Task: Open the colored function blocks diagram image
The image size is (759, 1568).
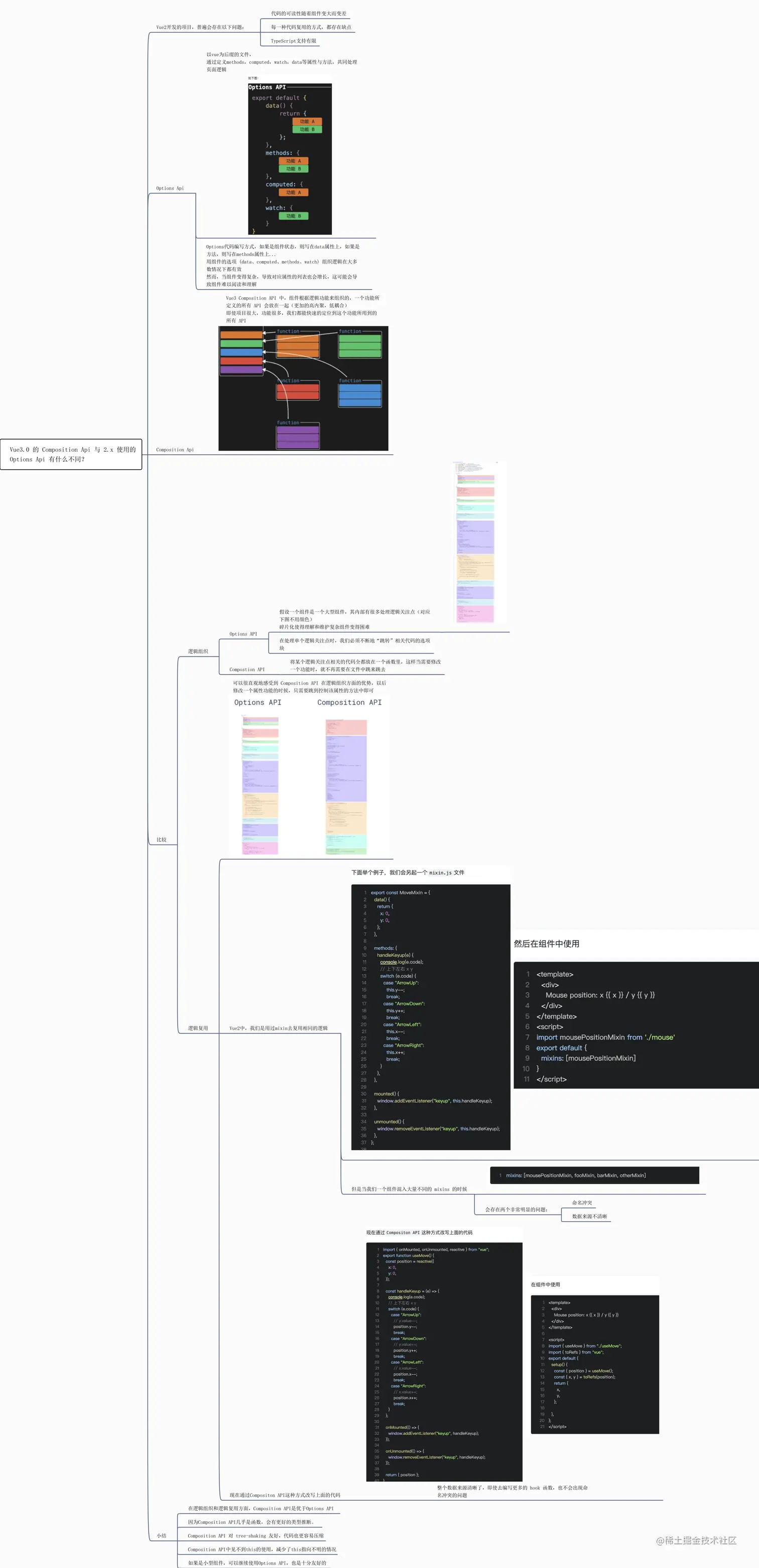Action: (303, 388)
